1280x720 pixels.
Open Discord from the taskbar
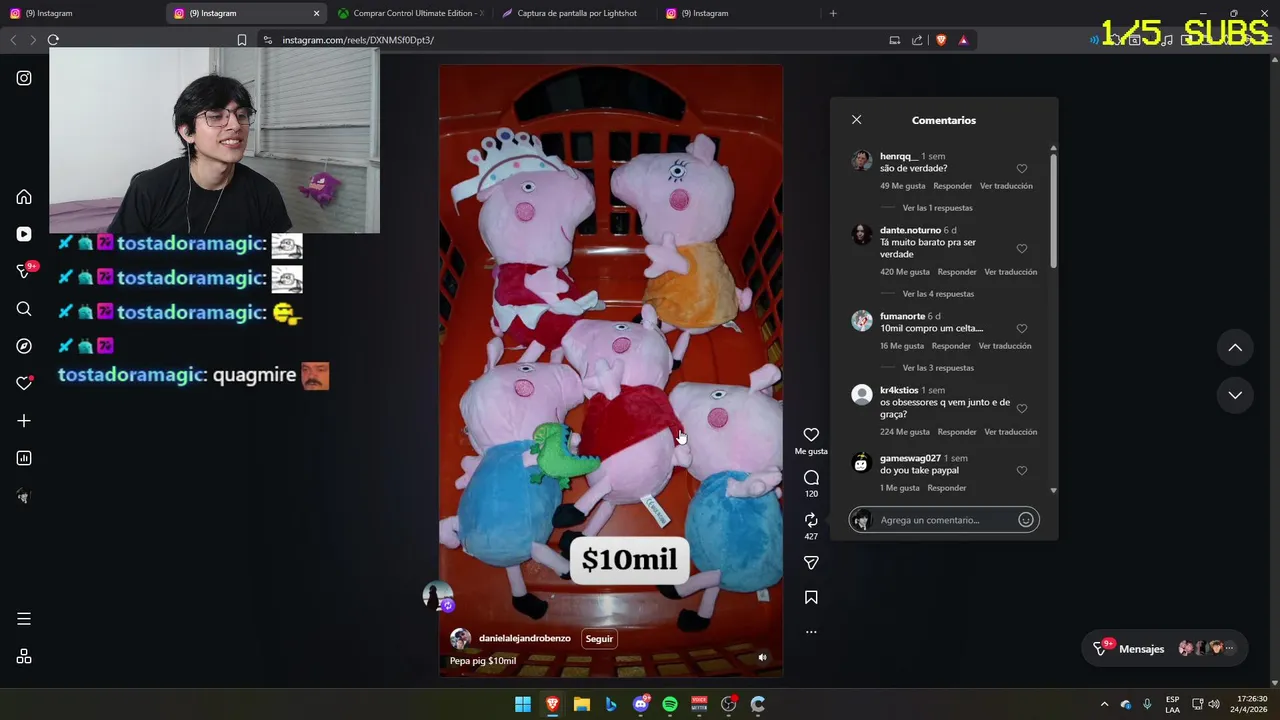pyautogui.click(x=641, y=704)
